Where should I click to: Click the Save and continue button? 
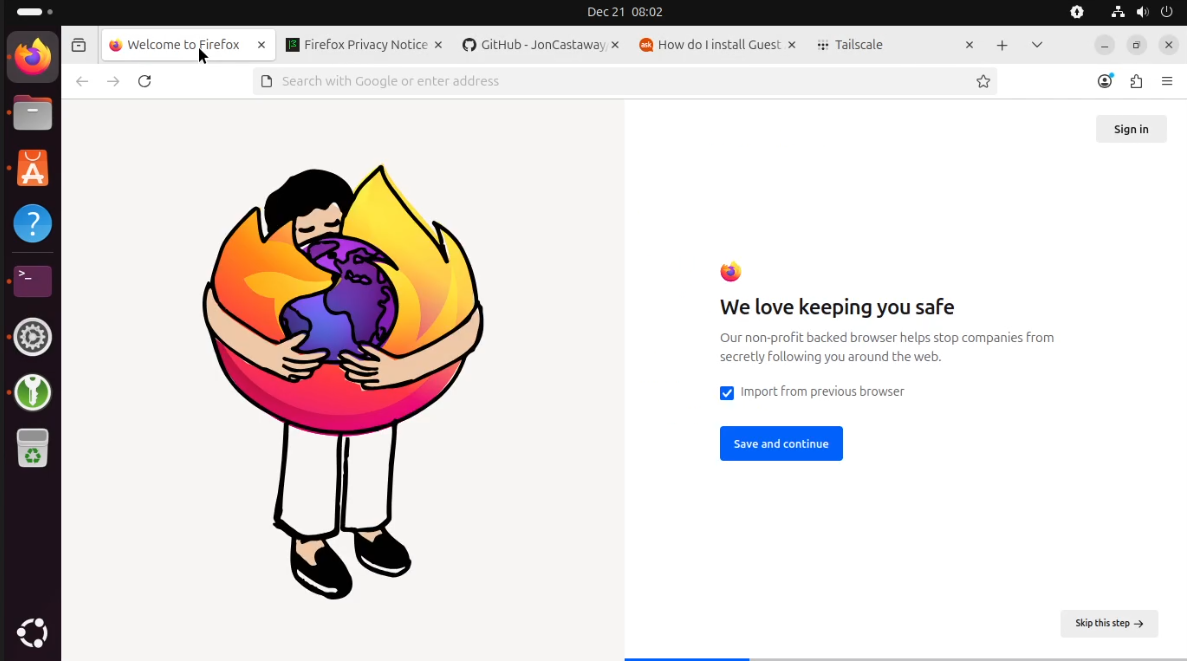coord(781,444)
